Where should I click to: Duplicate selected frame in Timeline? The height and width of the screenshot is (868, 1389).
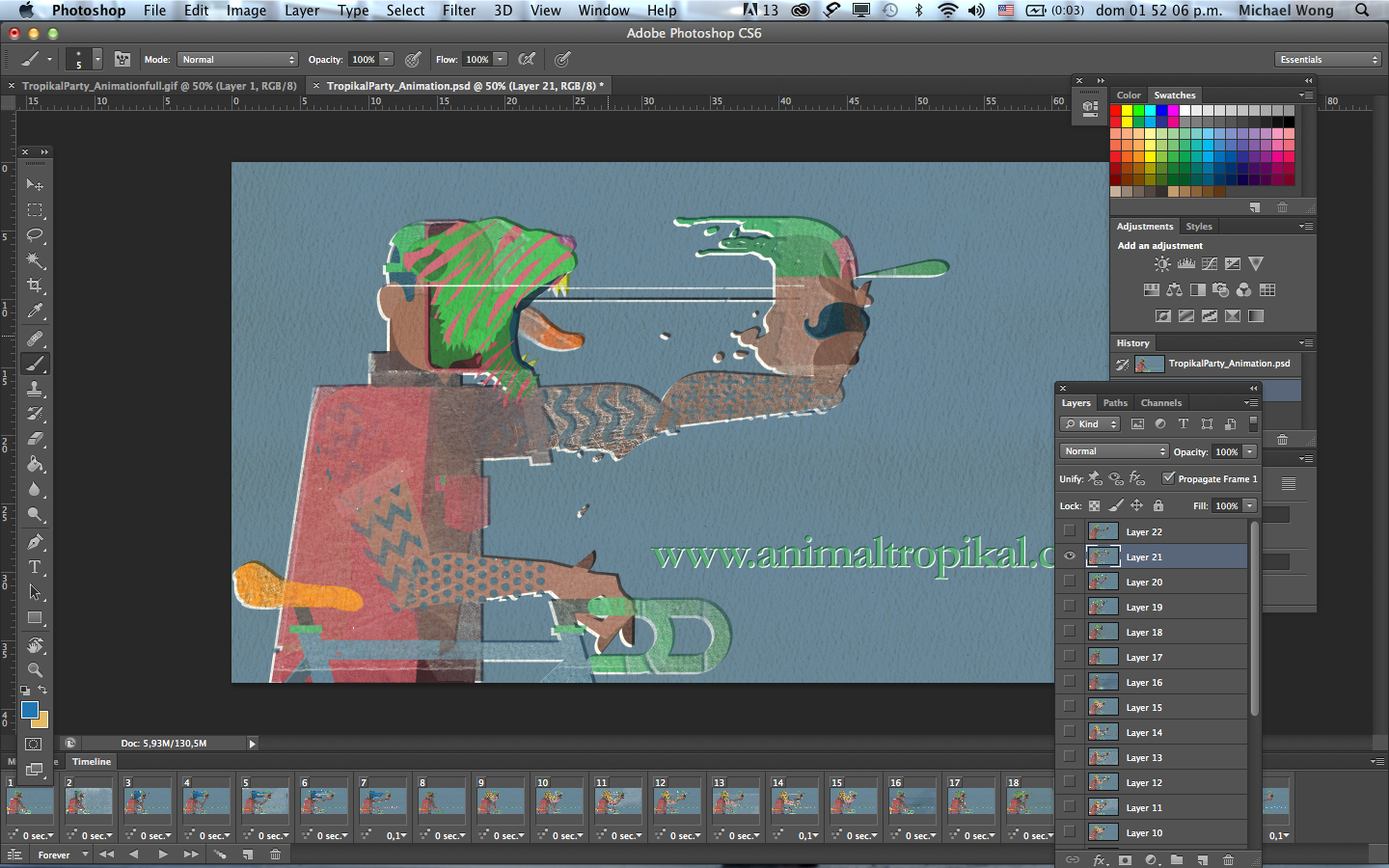click(248, 854)
